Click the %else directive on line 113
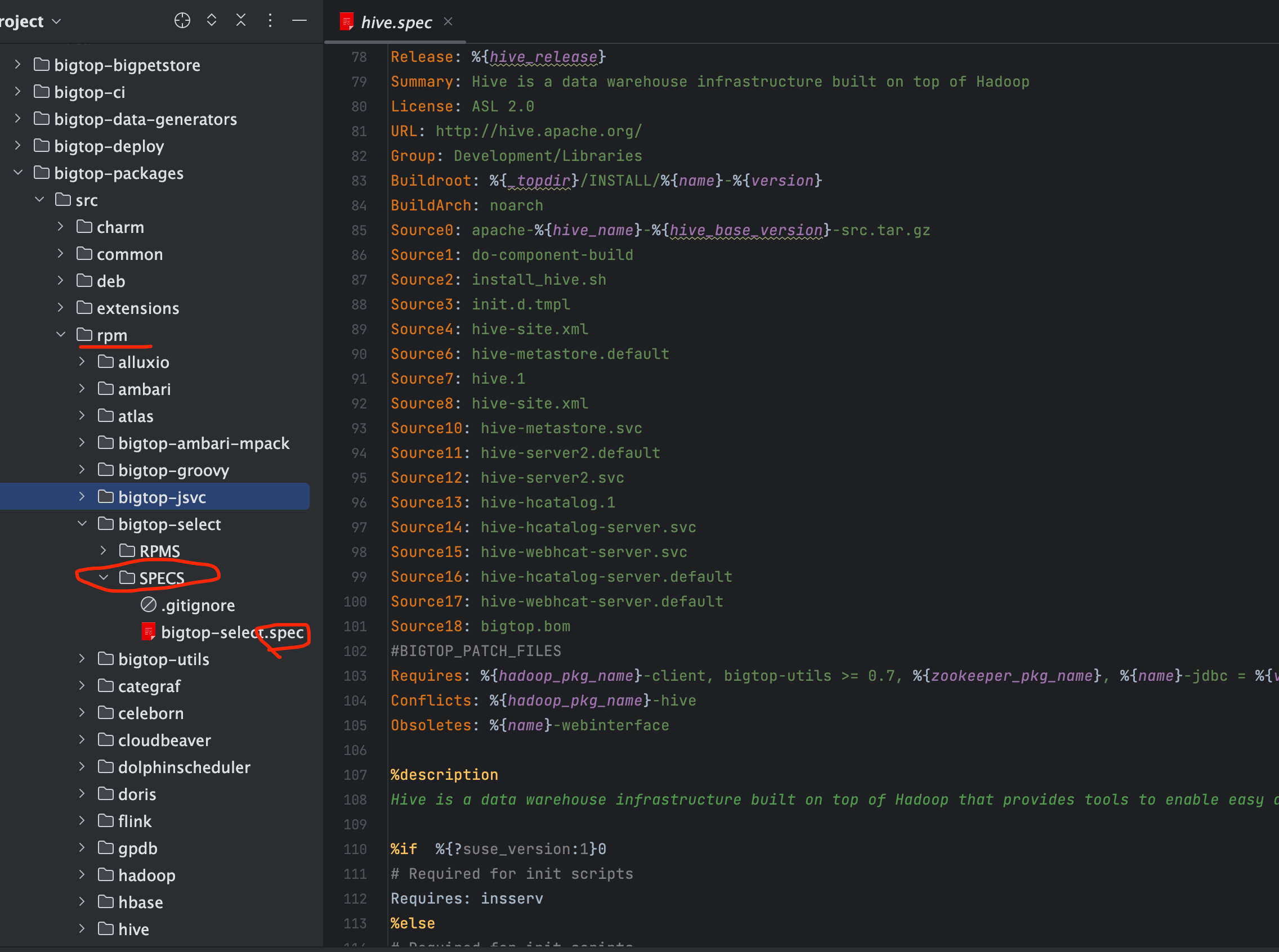The width and height of the screenshot is (1279, 952). tap(413, 924)
